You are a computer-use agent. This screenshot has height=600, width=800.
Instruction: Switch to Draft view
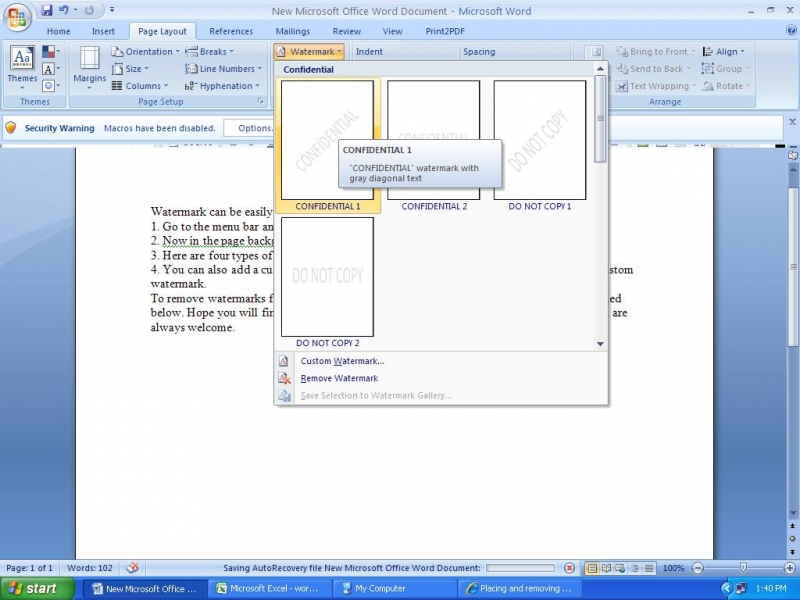[648, 568]
